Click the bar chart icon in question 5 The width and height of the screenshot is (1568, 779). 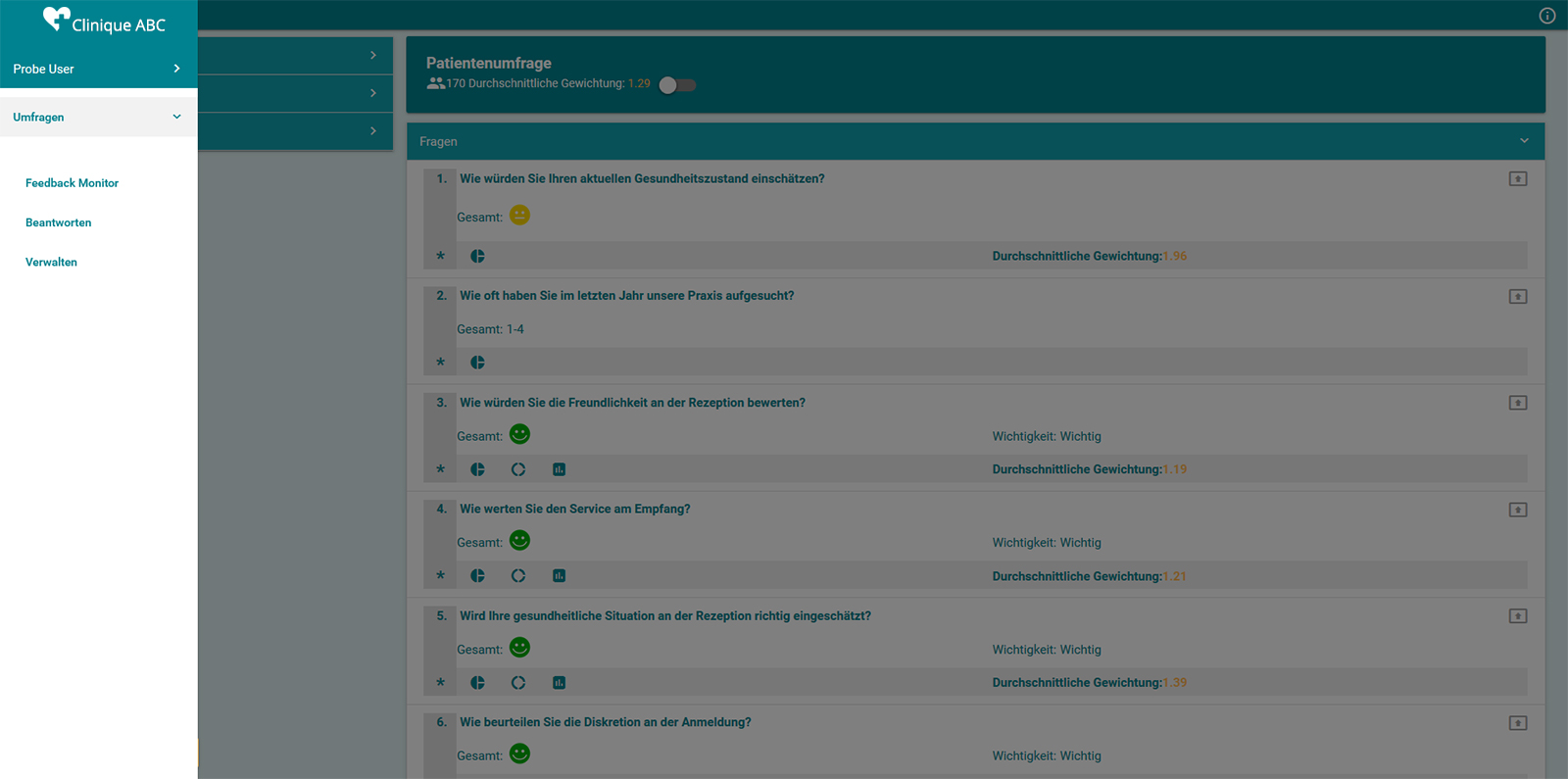tap(559, 683)
